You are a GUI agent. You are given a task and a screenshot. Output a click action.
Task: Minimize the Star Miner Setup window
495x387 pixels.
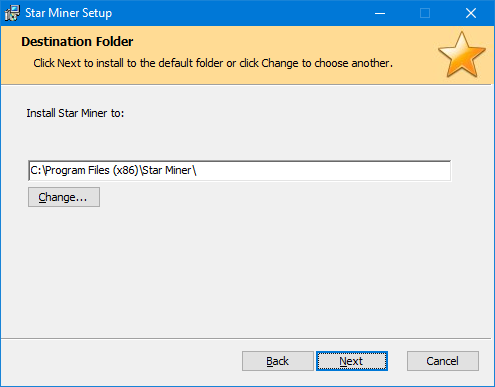click(x=380, y=13)
